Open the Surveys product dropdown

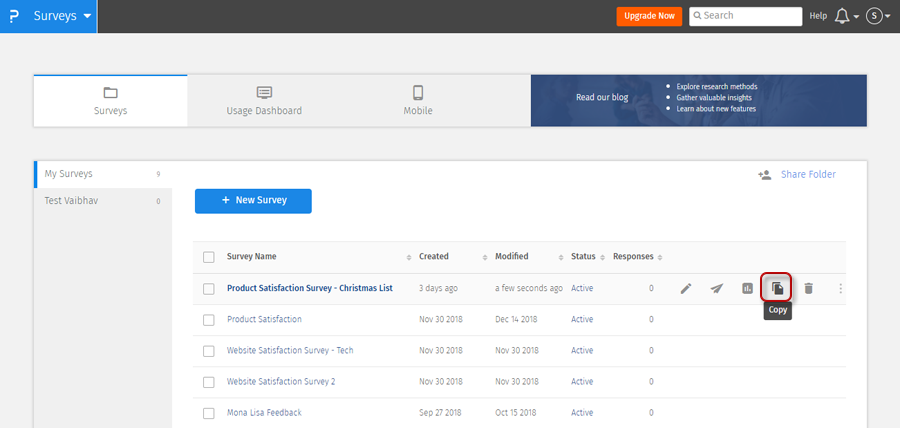click(62, 16)
